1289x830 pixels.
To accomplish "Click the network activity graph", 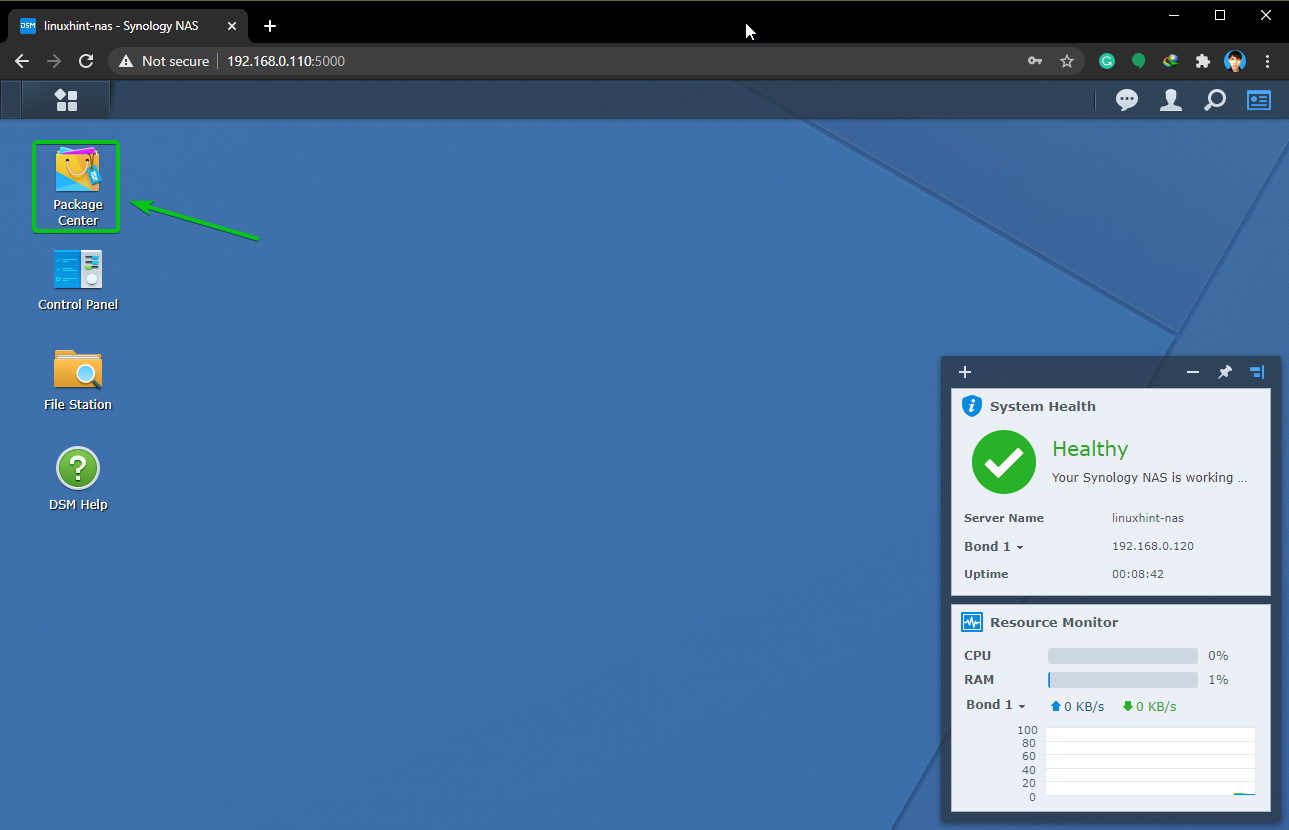I will tap(1150, 762).
